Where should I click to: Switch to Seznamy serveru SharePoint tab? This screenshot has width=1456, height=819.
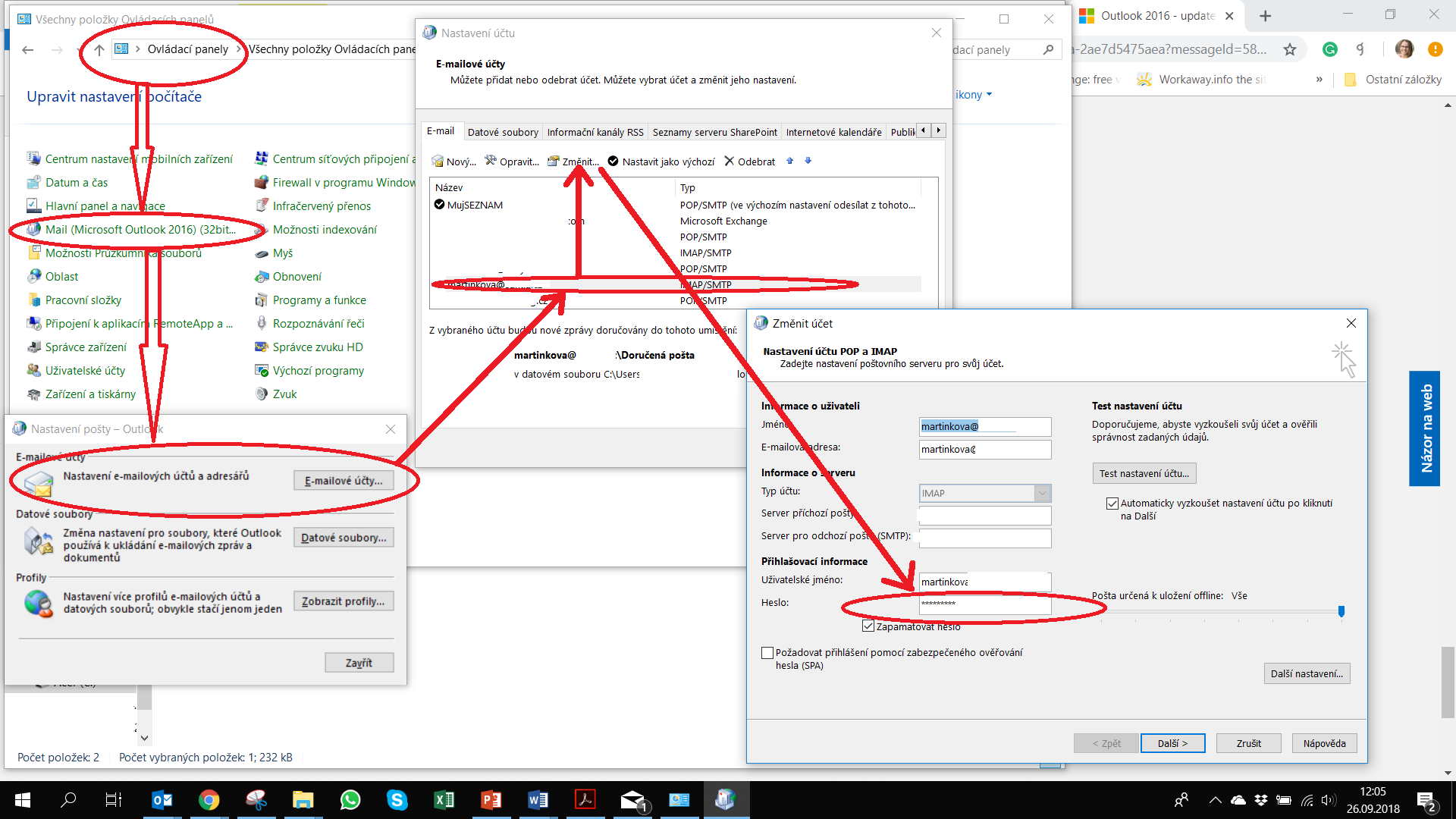[714, 132]
